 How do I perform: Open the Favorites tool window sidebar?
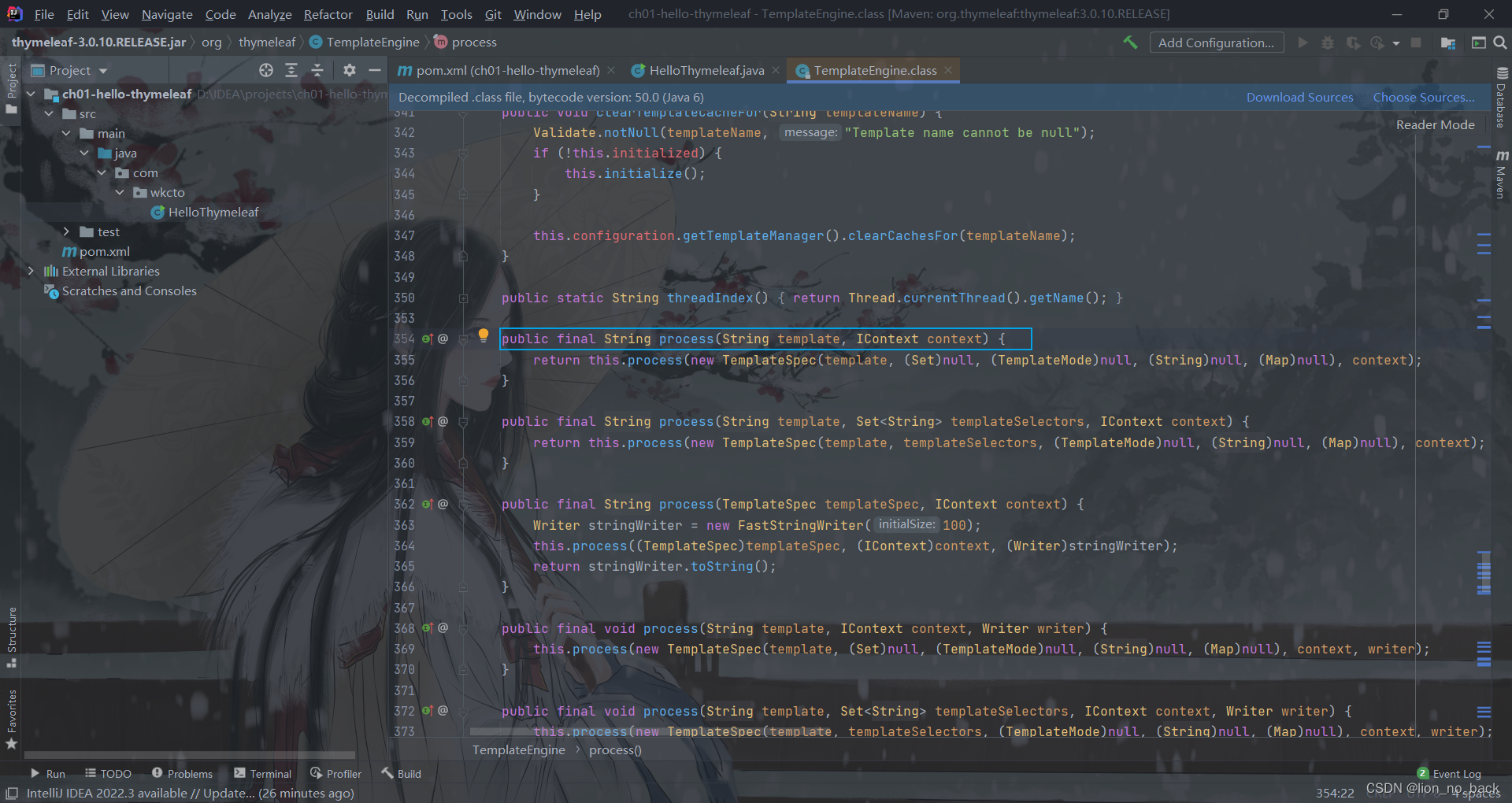click(x=11, y=720)
